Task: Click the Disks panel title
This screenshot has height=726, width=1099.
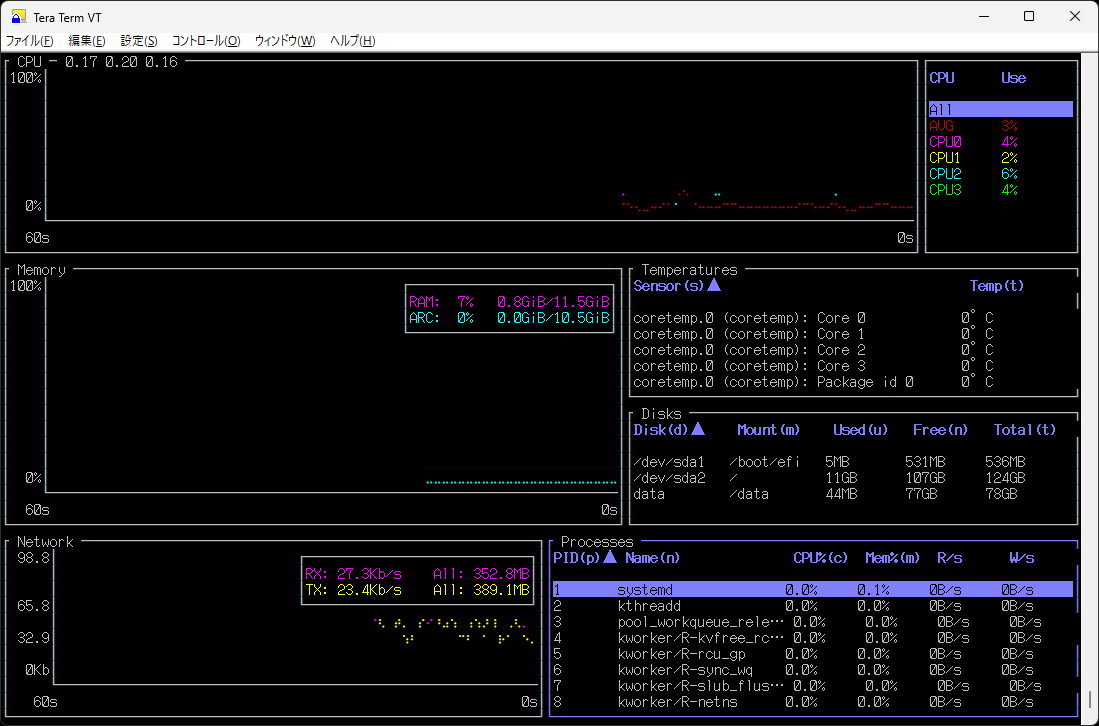Action: [662, 413]
